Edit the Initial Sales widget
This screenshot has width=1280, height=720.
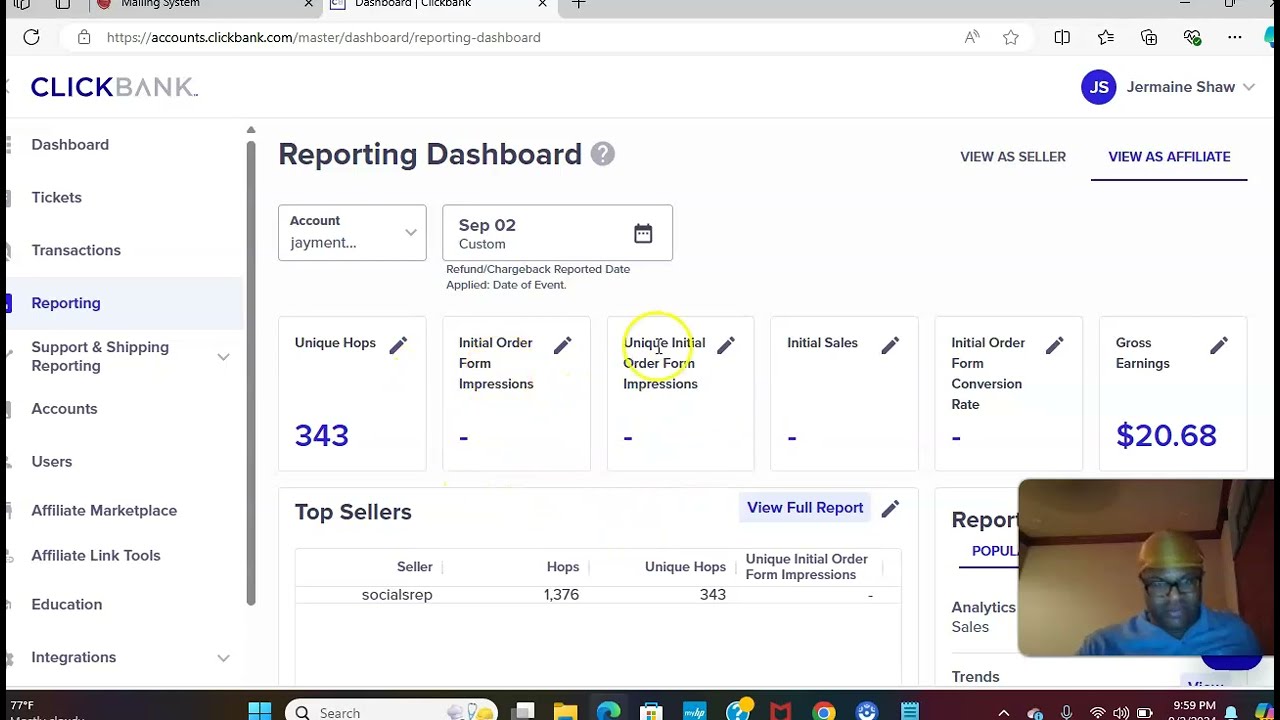[x=890, y=345]
